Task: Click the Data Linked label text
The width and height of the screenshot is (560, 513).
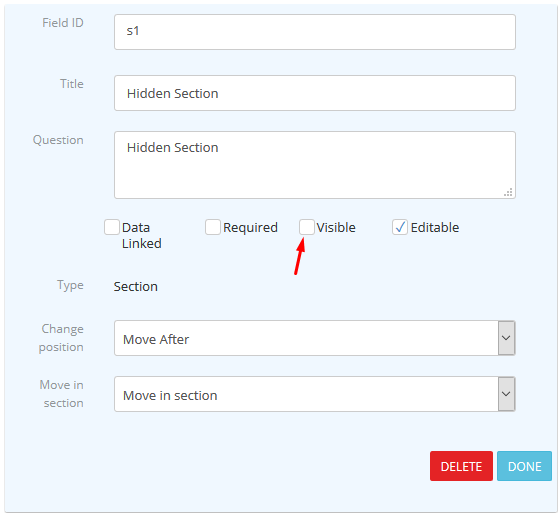Action: tap(142, 235)
